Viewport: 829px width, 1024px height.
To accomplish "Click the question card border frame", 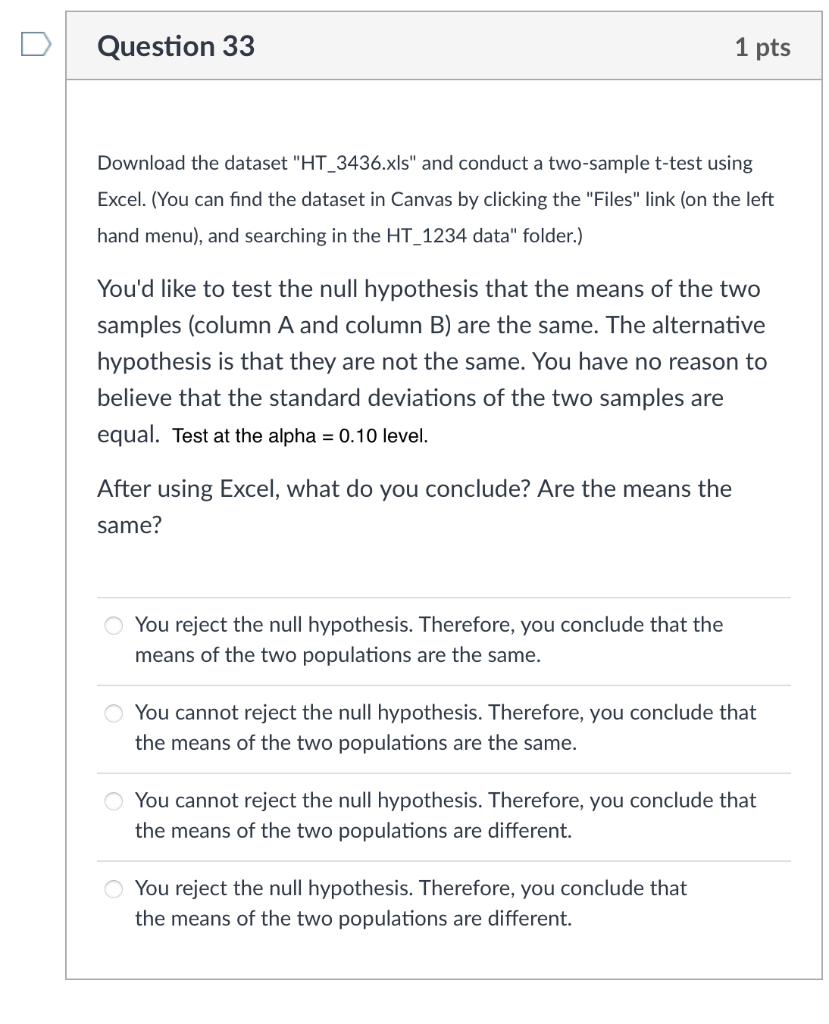I will [x=68, y=500].
